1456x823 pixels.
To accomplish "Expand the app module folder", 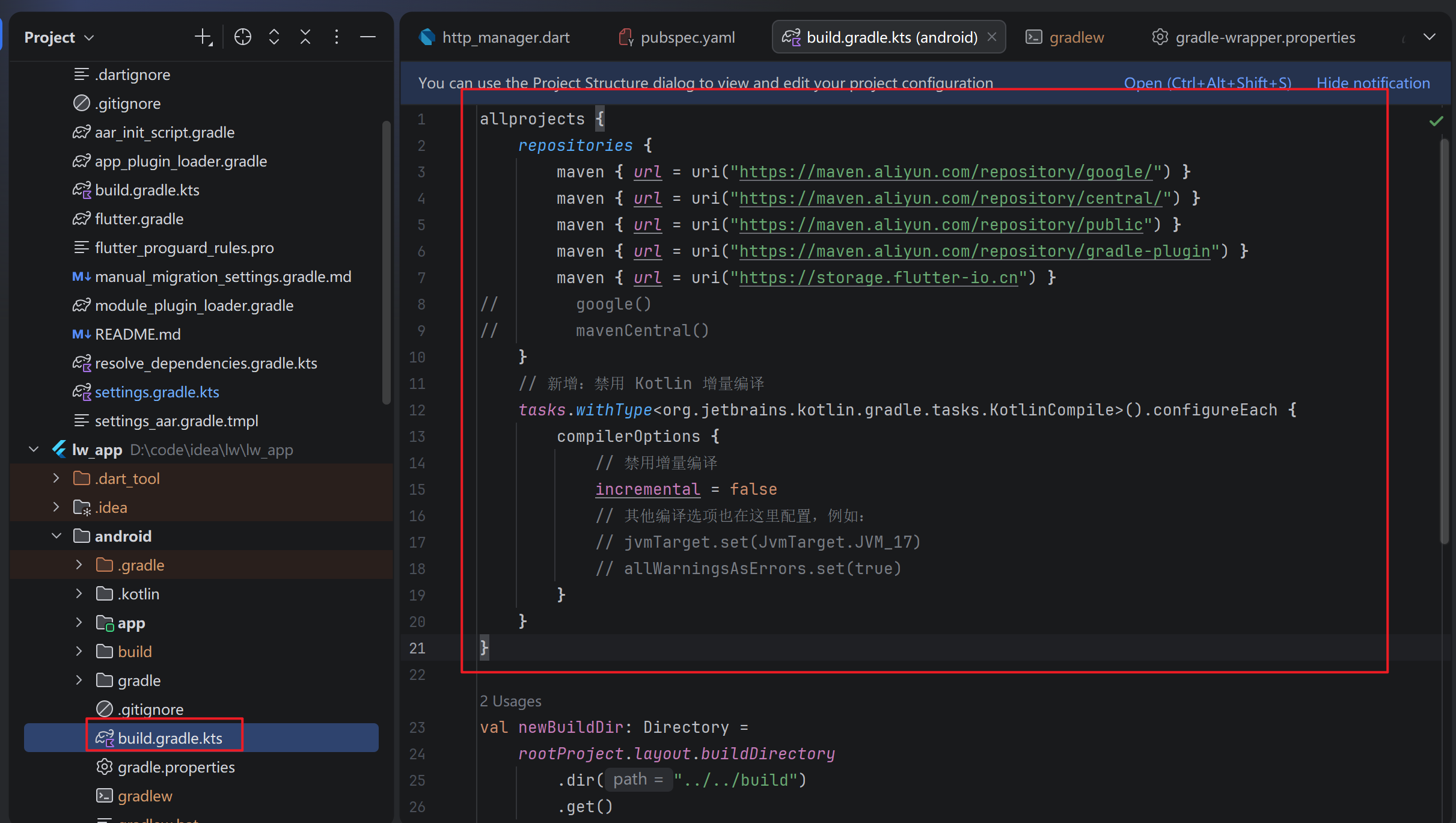I will [x=79, y=622].
